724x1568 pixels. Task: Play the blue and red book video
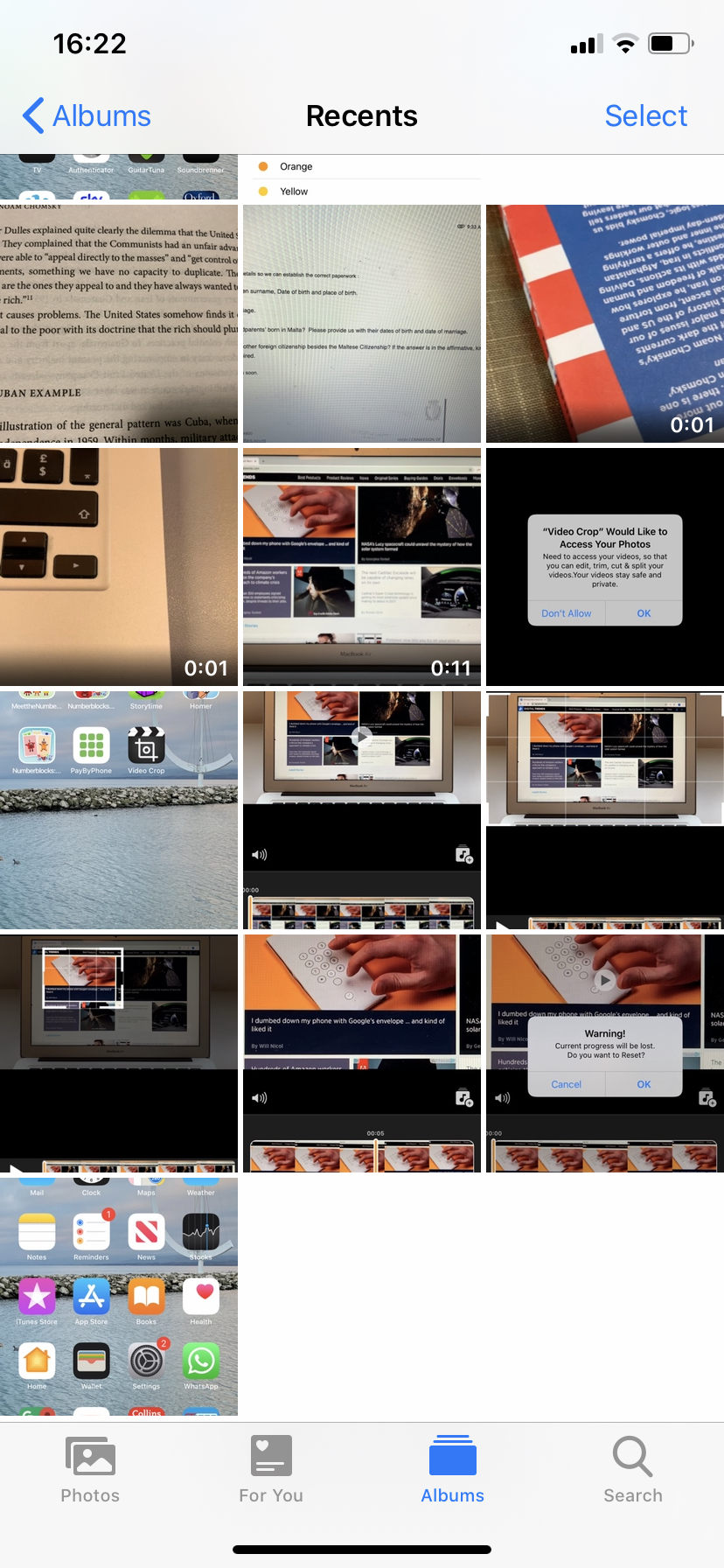(x=605, y=324)
